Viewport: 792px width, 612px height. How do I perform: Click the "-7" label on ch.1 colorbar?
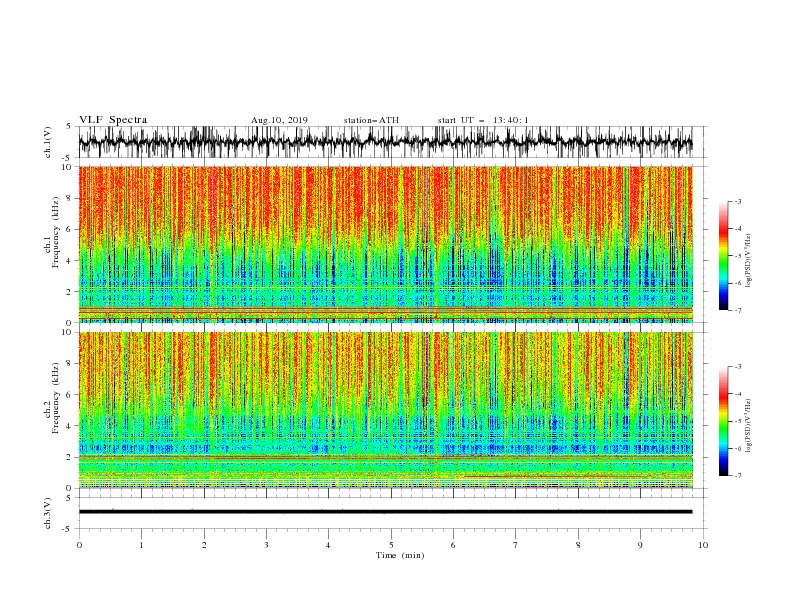click(738, 311)
